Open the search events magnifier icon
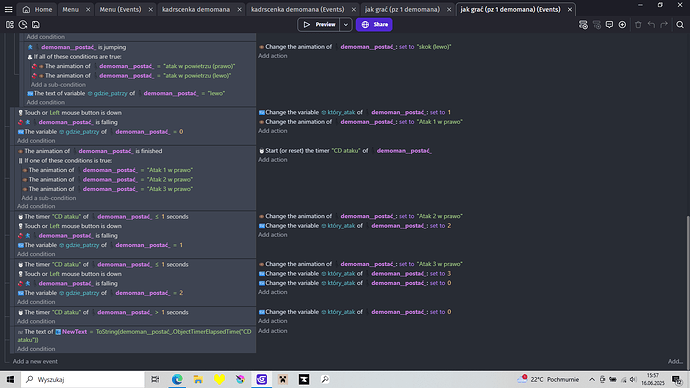Image resolution: width=690 pixels, height=388 pixels. 680,25
